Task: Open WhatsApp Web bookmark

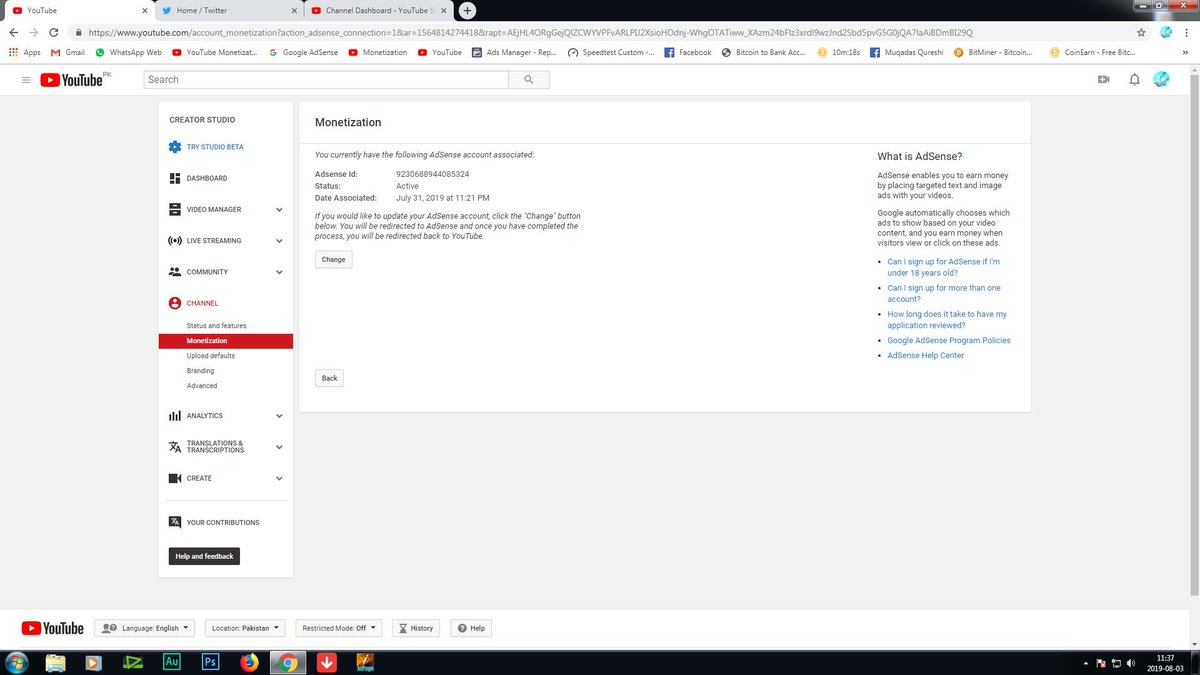Action: click(x=128, y=52)
